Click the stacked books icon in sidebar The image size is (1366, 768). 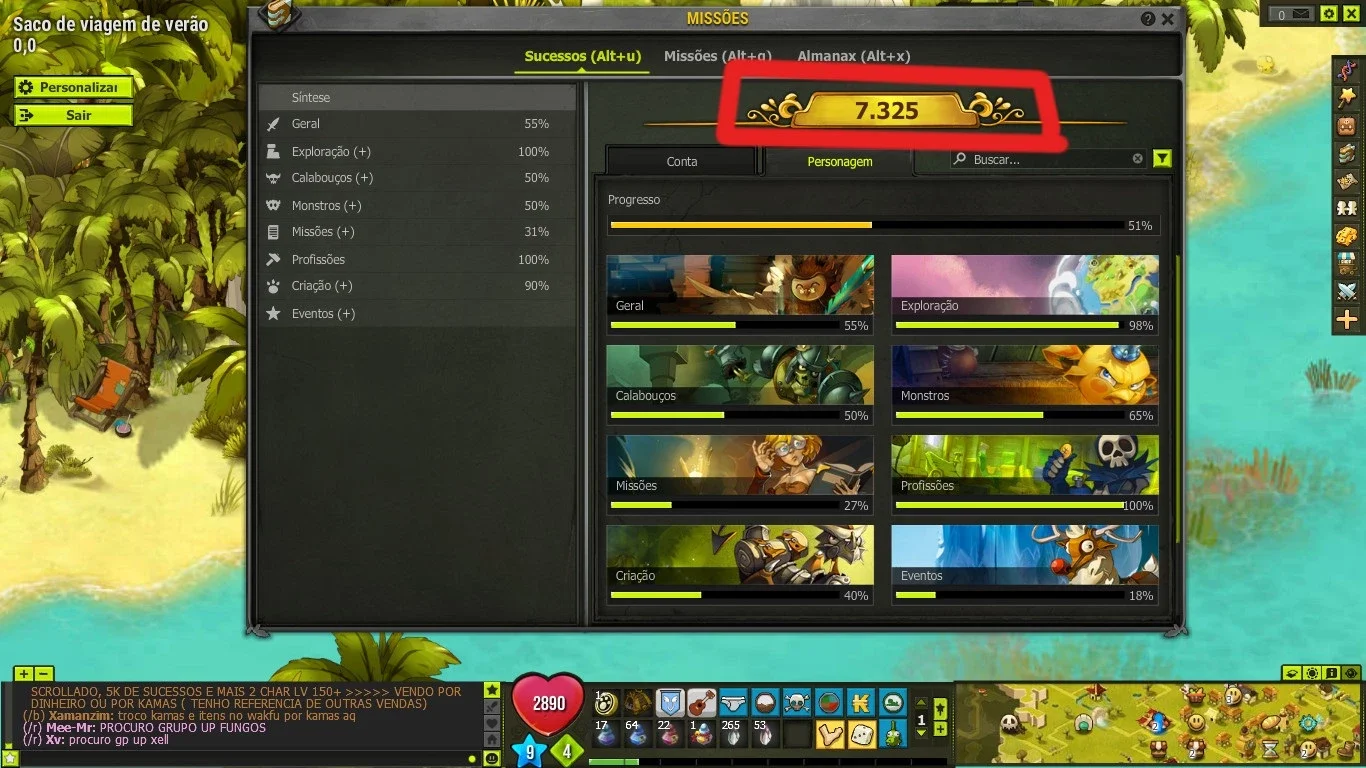click(1347, 153)
